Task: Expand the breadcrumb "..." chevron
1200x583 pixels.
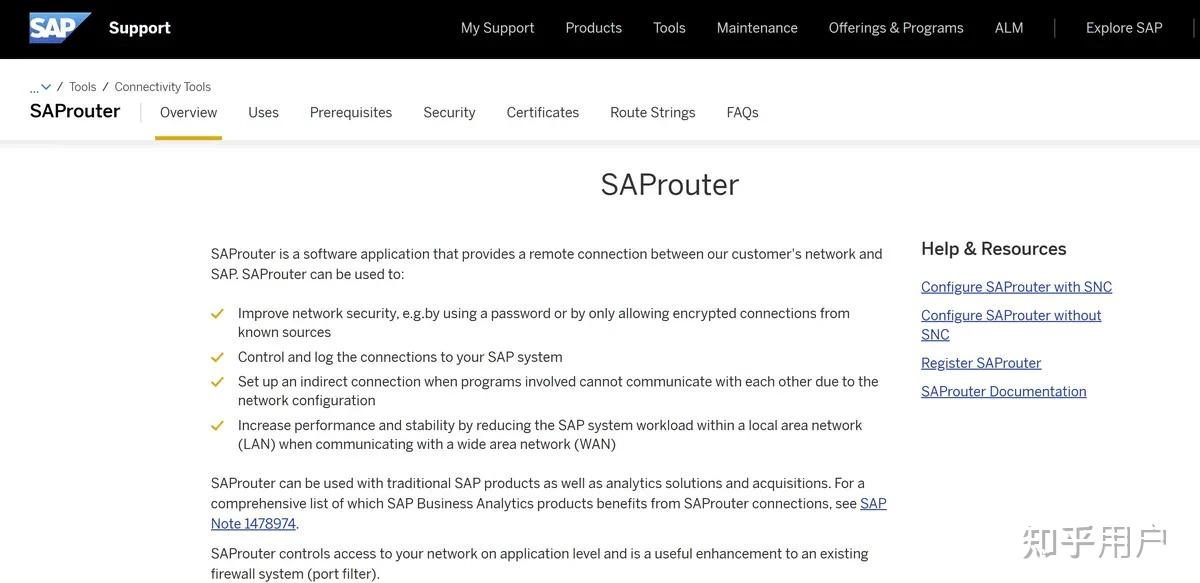Action: [38, 86]
